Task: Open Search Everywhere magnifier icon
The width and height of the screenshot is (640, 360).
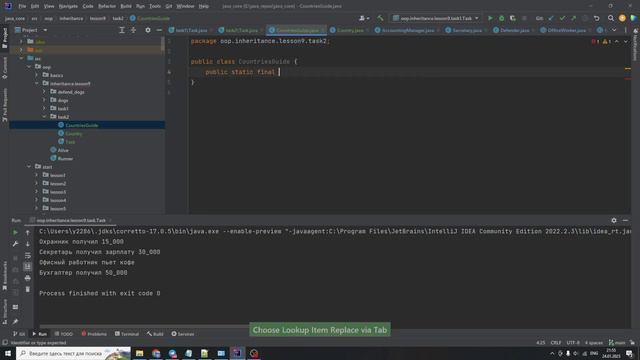Action: tap(611, 18)
